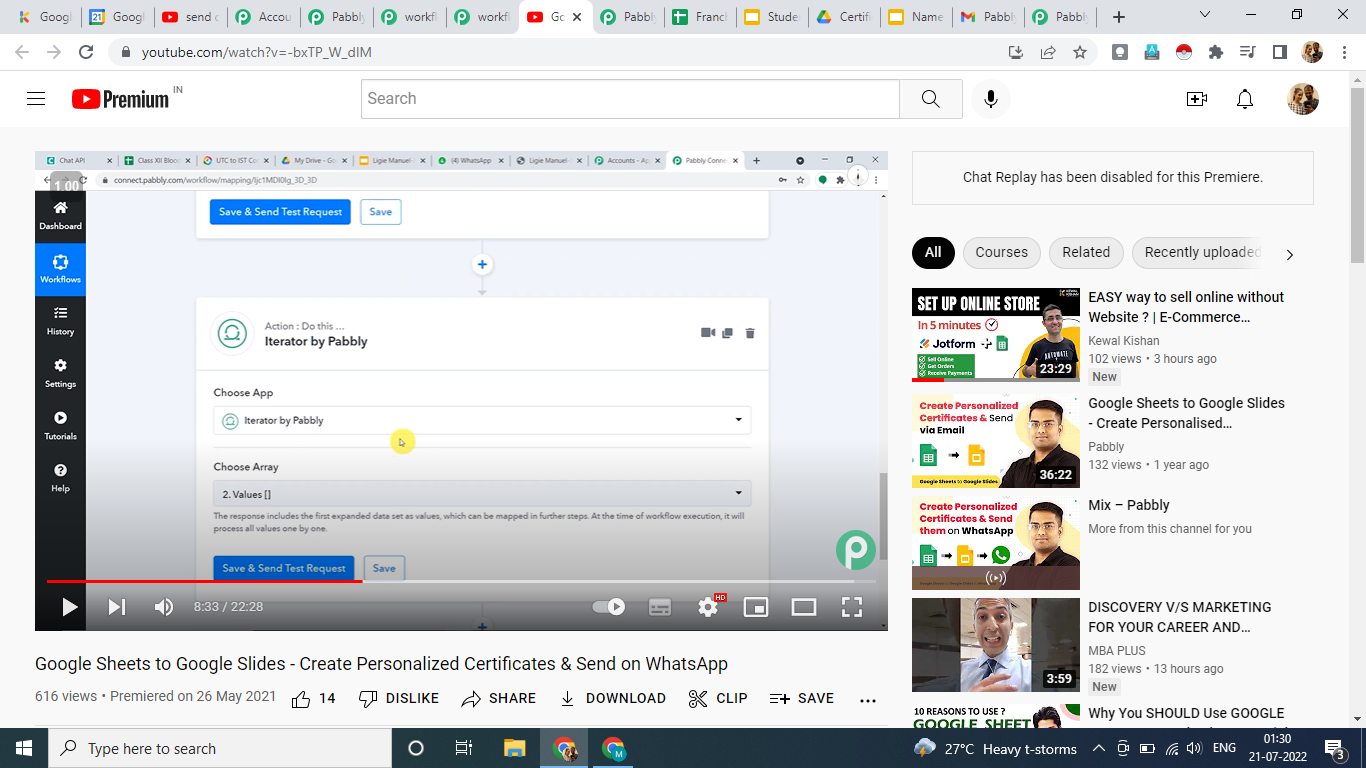Open the Chrome tab search dropdown
Image resolution: width=1366 pixels, height=768 pixels.
[x=1205, y=15]
